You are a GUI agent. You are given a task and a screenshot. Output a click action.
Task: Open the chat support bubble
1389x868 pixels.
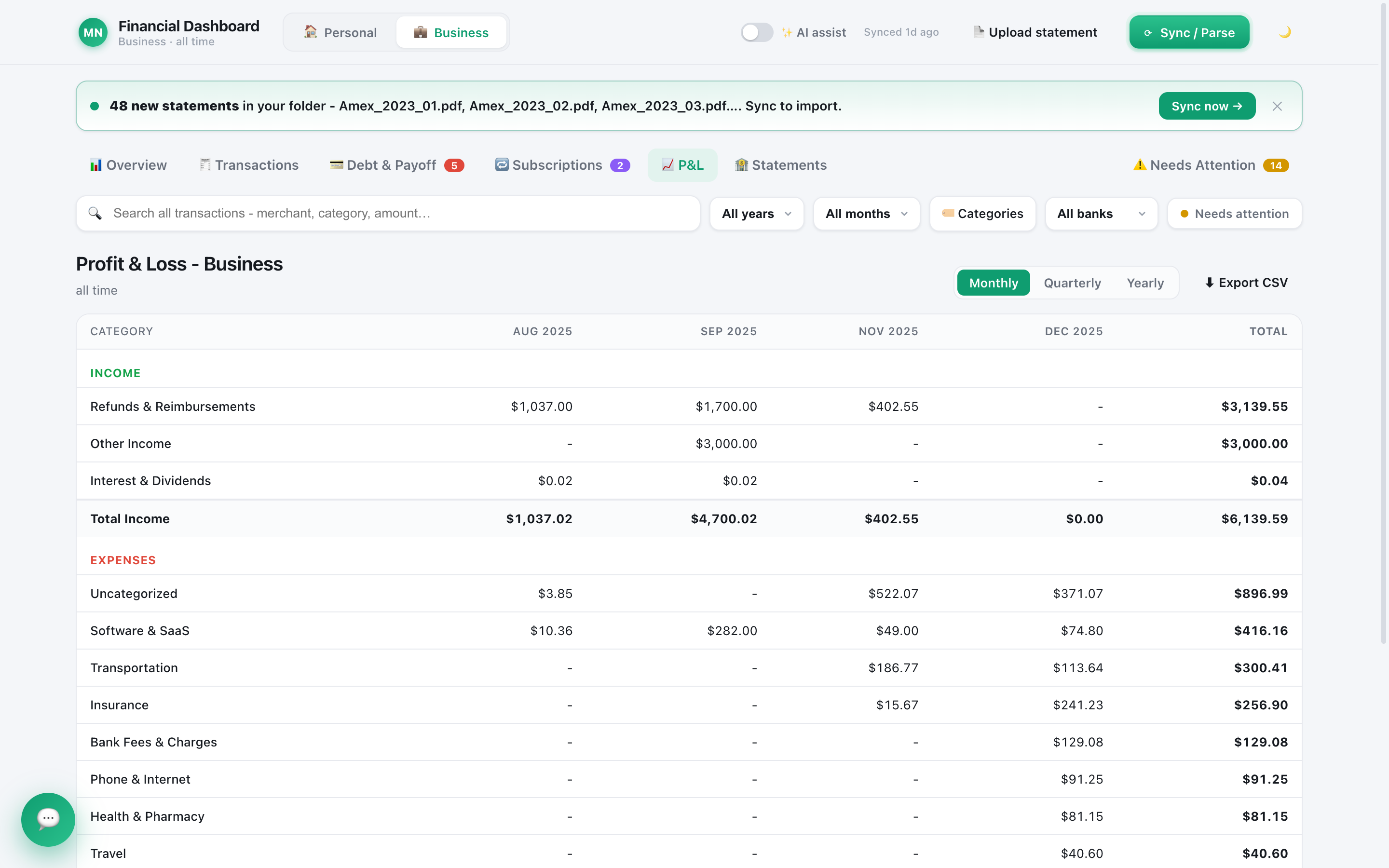pyautogui.click(x=48, y=819)
